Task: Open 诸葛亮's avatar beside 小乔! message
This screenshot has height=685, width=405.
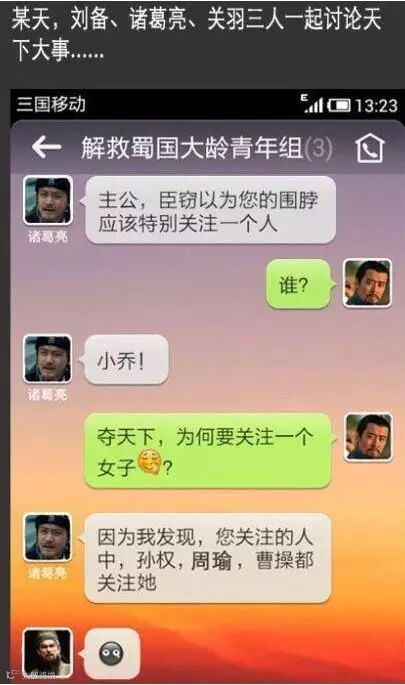Action: (48, 359)
